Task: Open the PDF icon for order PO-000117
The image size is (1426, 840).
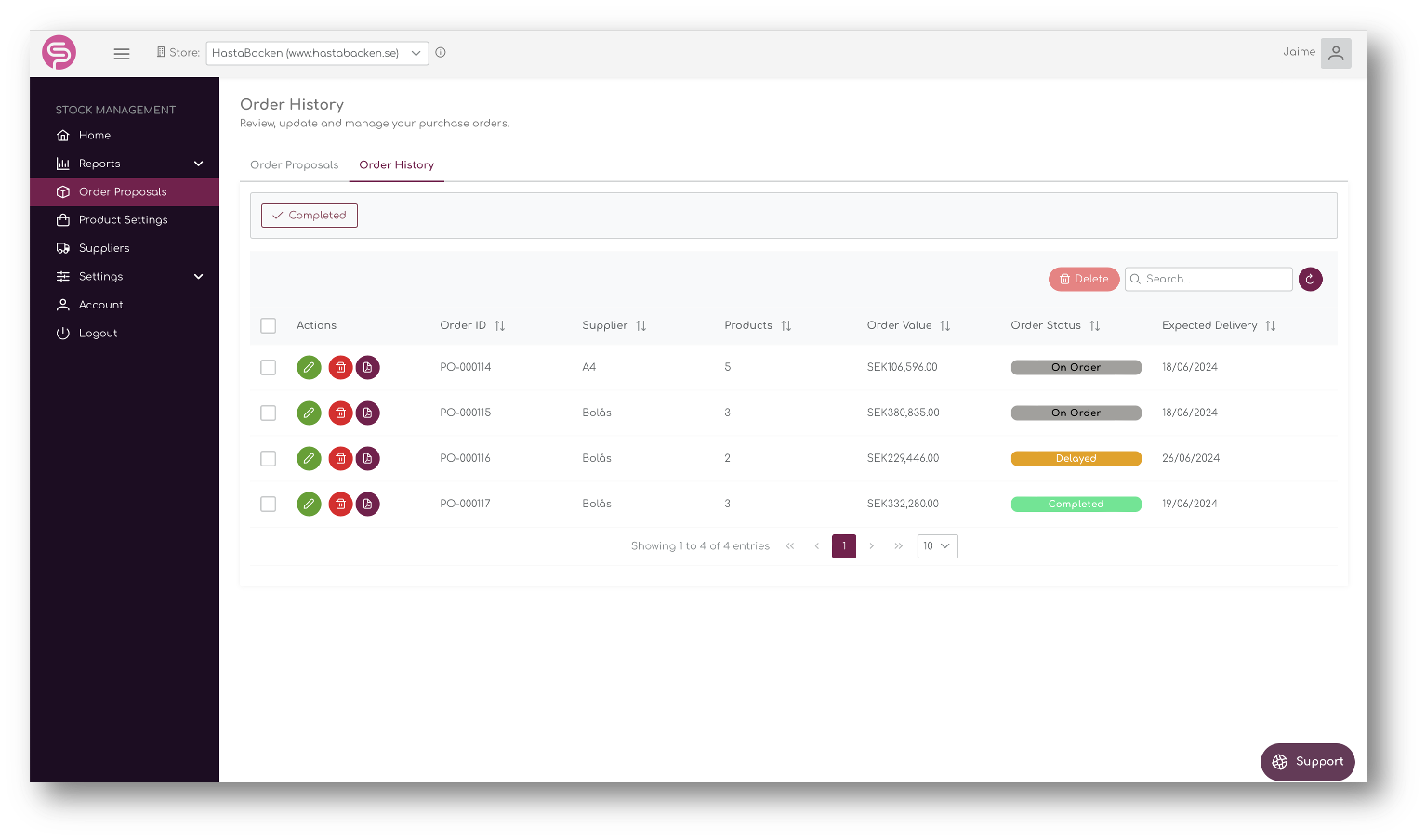Action: coord(367,504)
